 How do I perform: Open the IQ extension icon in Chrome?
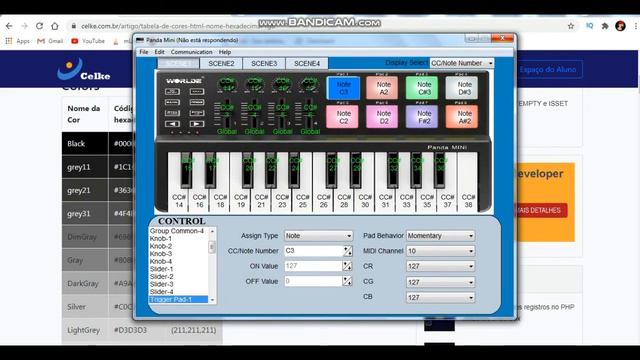pyautogui.click(x=589, y=26)
